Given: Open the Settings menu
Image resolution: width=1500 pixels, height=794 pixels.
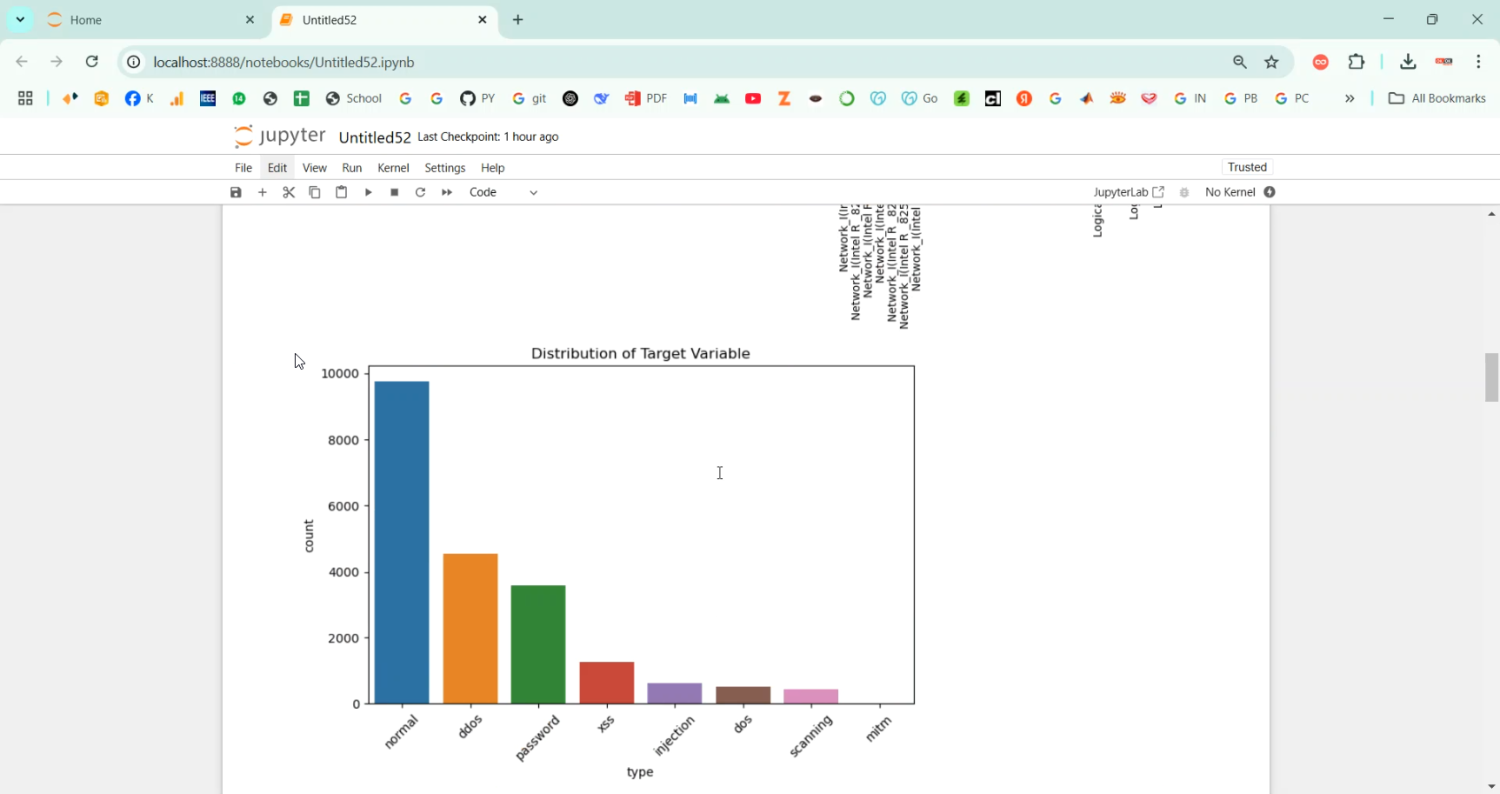Looking at the screenshot, I should (x=445, y=168).
